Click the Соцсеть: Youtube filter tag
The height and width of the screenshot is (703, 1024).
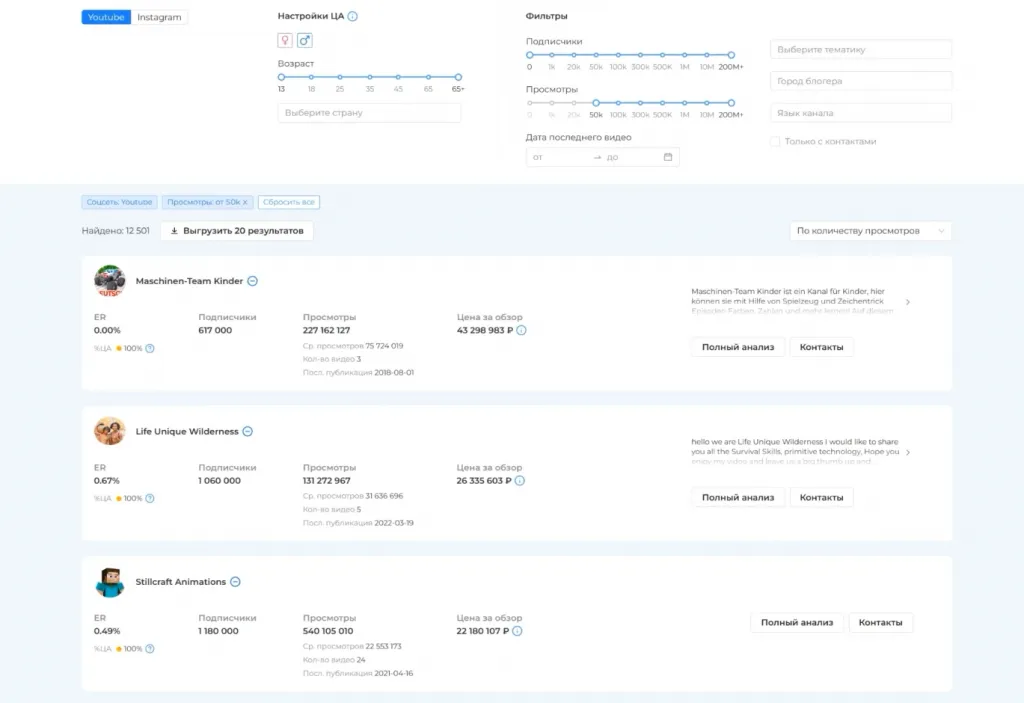120,202
